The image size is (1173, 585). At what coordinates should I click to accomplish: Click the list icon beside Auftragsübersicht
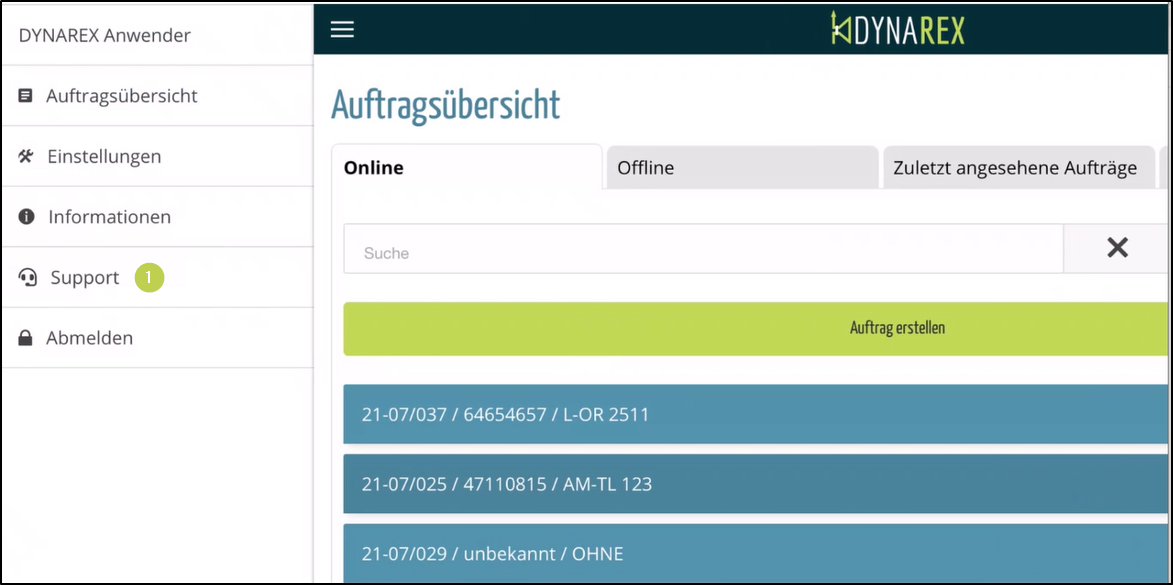26,96
